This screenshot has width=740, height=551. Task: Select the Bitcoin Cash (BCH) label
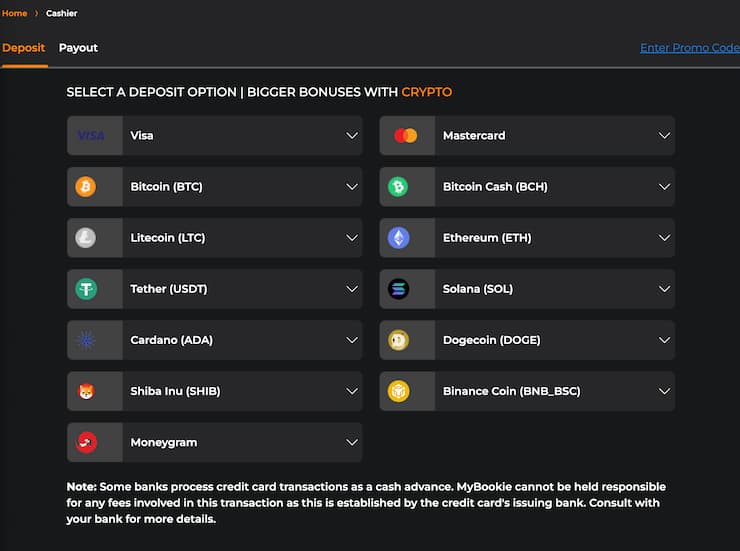[x=495, y=187]
